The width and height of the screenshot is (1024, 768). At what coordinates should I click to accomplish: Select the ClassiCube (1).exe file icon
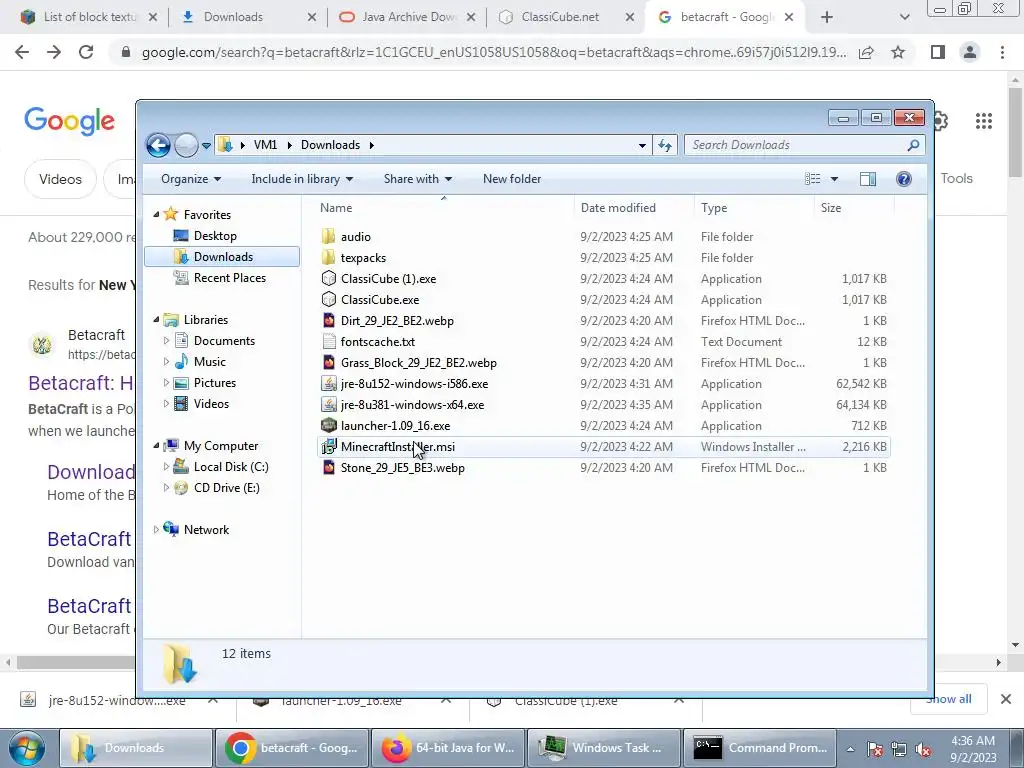point(328,279)
